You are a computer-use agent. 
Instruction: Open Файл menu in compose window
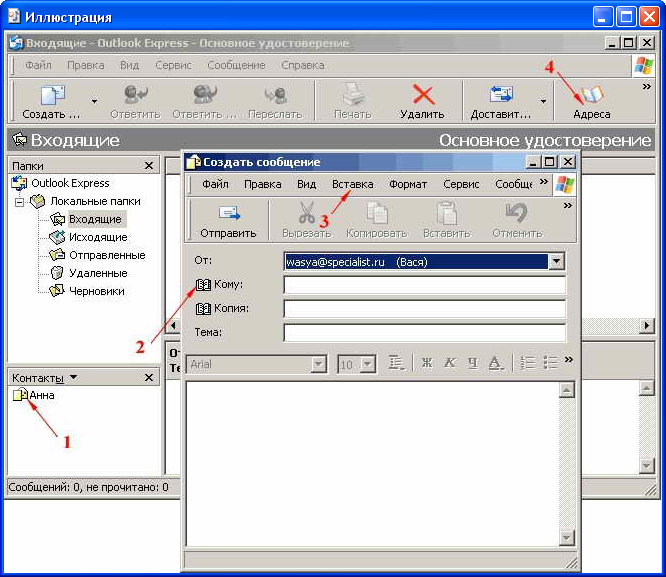215,184
